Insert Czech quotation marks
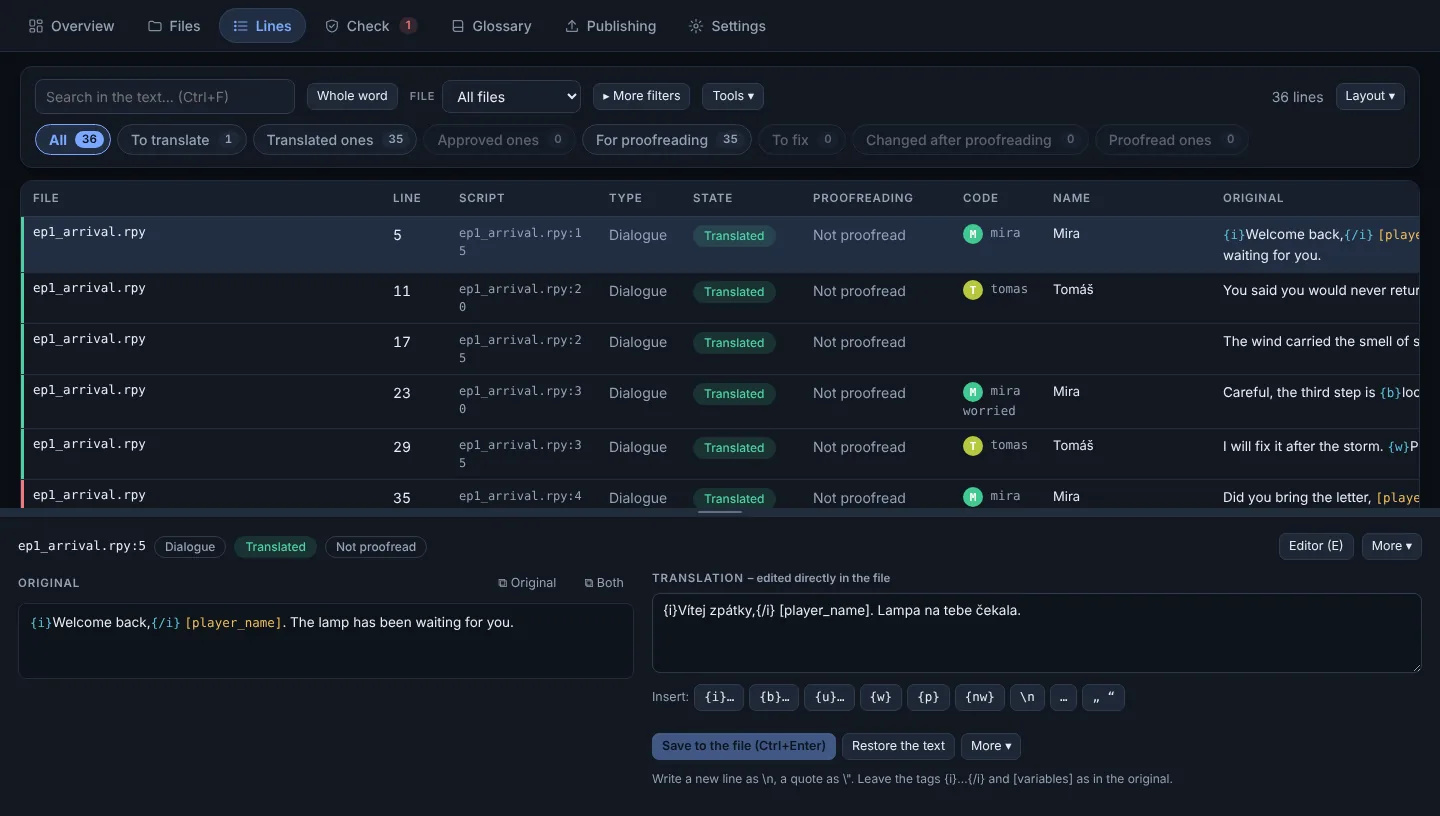Viewport: 1440px width, 816px height. 1103,697
